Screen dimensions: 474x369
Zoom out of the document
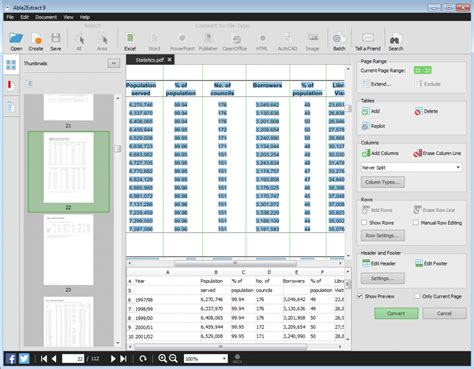173,358
